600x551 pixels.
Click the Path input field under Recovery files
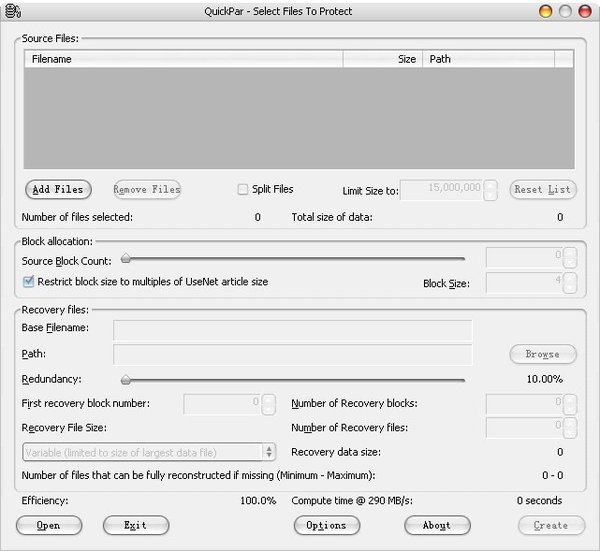click(x=293, y=355)
